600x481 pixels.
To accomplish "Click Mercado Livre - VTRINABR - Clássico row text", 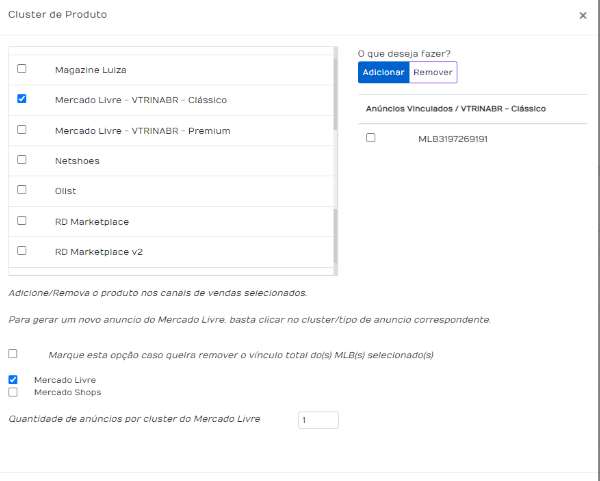I will pyautogui.click(x=141, y=100).
